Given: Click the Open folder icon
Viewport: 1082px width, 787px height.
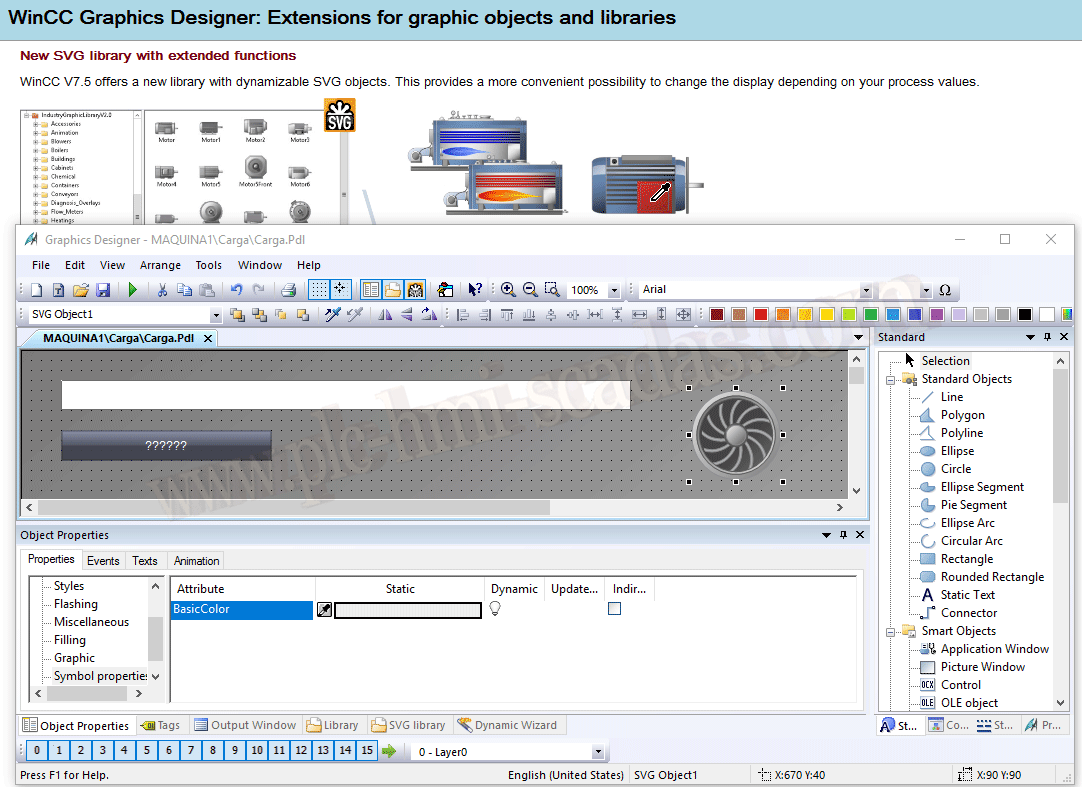Looking at the screenshot, I should 80,290.
